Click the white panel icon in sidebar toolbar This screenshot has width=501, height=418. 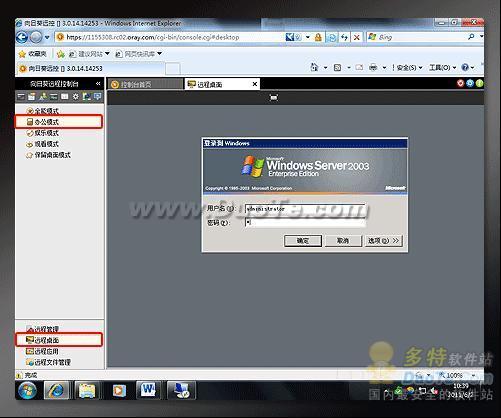point(65,97)
